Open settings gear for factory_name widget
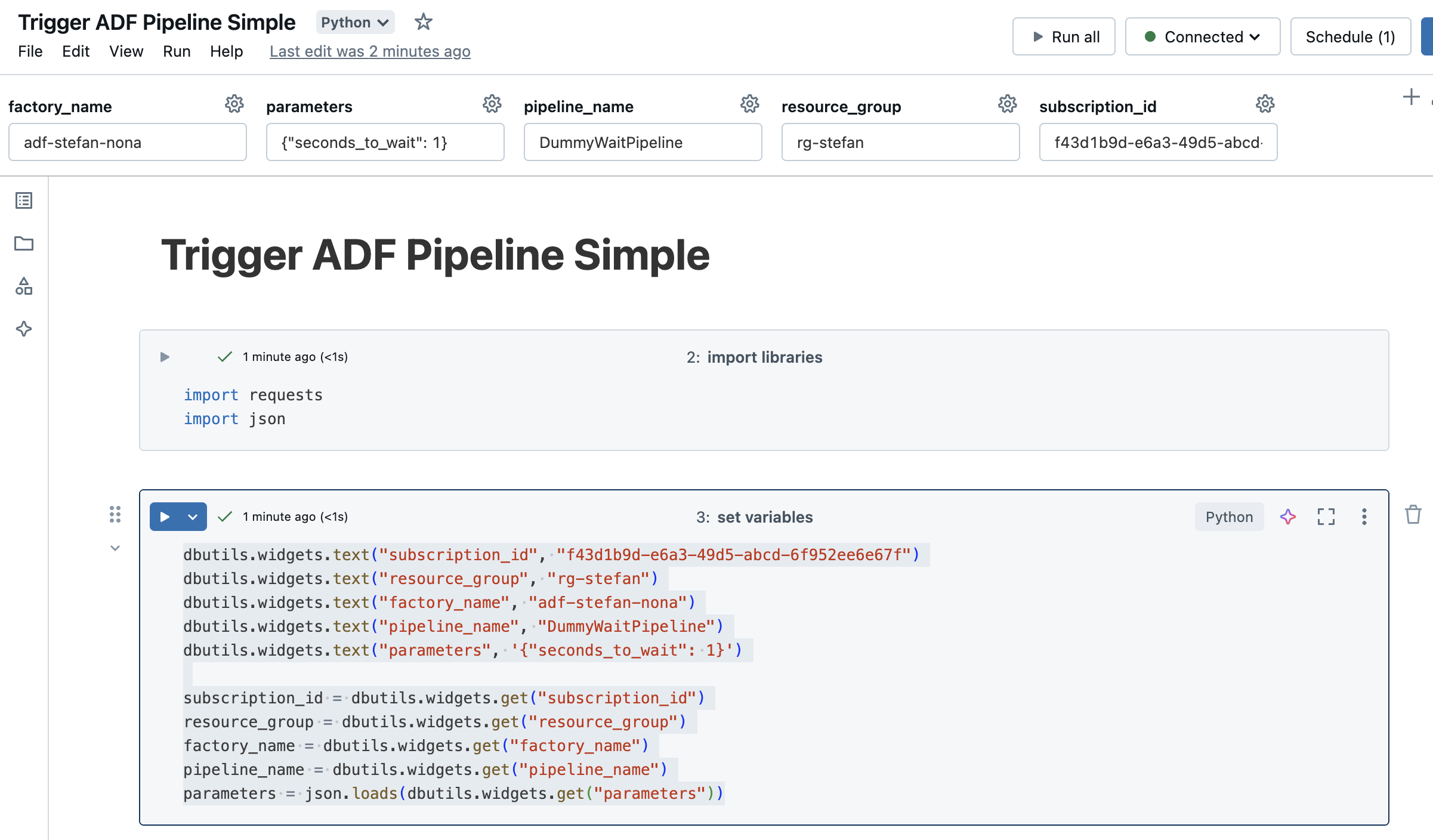 [x=234, y=104]
